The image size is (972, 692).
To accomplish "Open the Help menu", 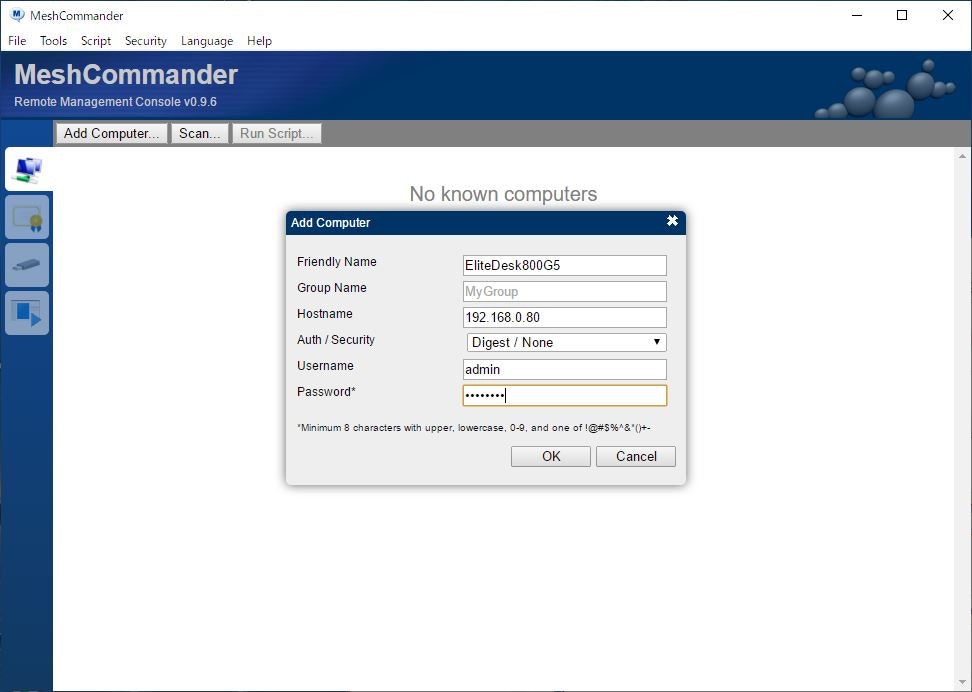I will click(x=259, y=41).
